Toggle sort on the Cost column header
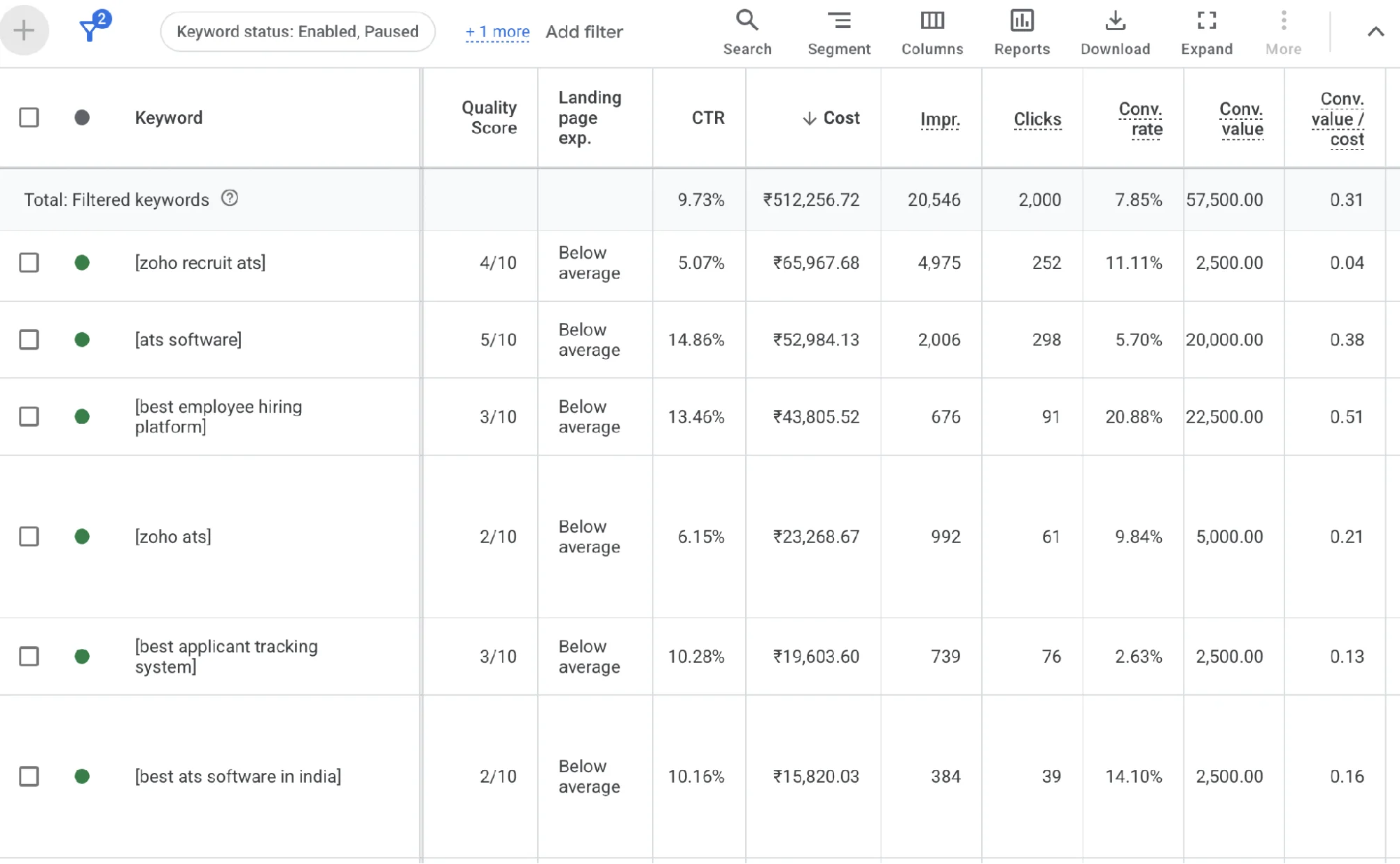The width and height of the screenshot is (1400, 864). [x=831, y=118]
